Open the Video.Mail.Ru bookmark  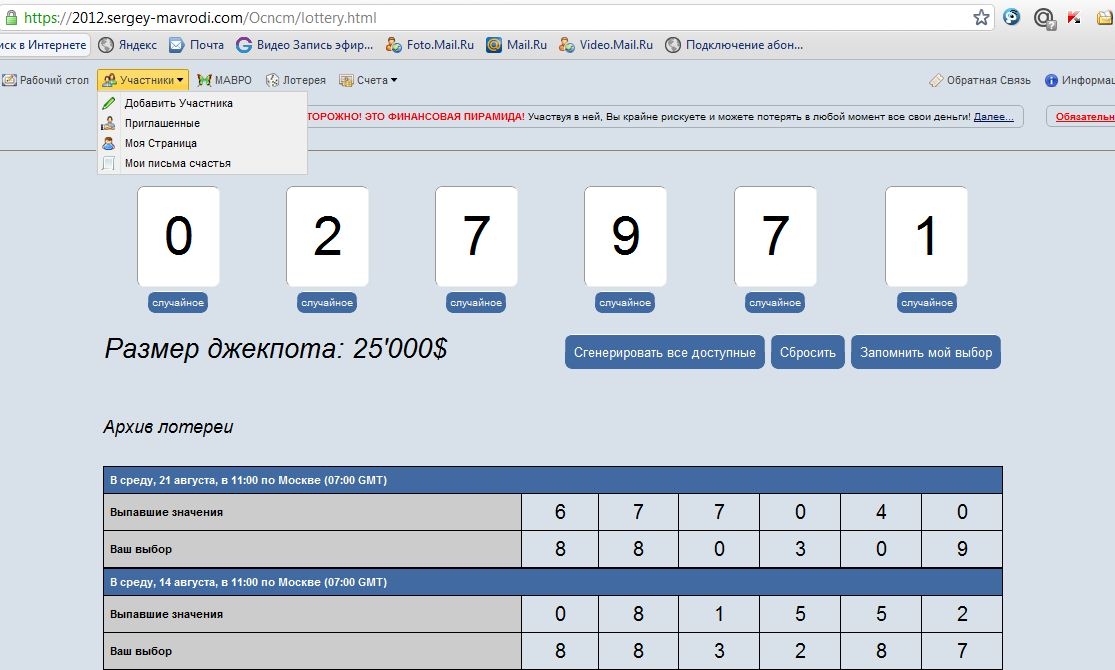[x=606, y=45]
